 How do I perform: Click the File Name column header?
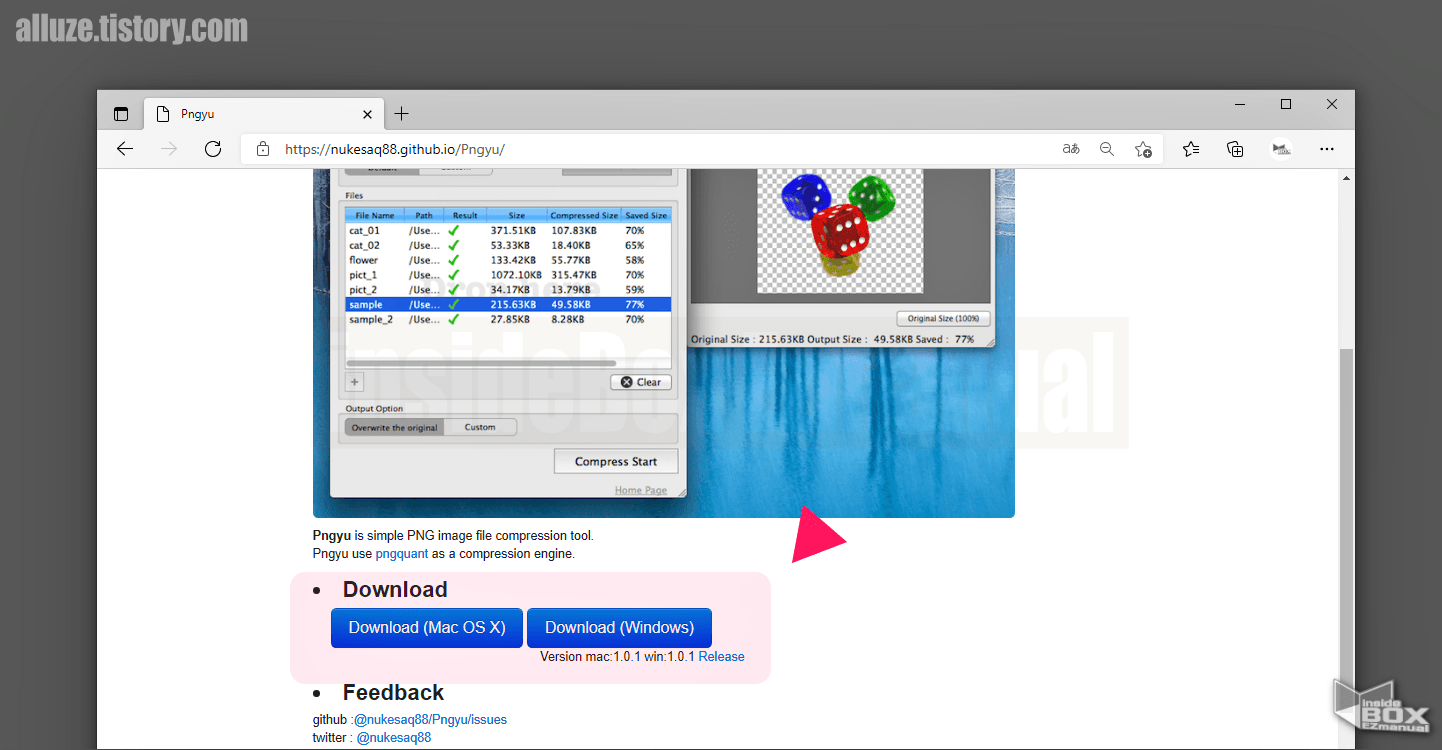(x=375, y=215)
